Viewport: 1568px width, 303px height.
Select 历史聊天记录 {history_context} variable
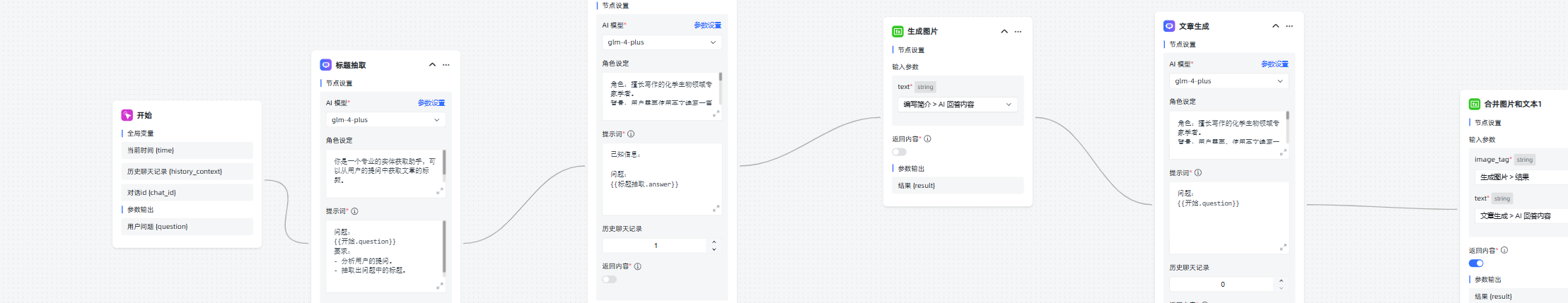[187, 172]
